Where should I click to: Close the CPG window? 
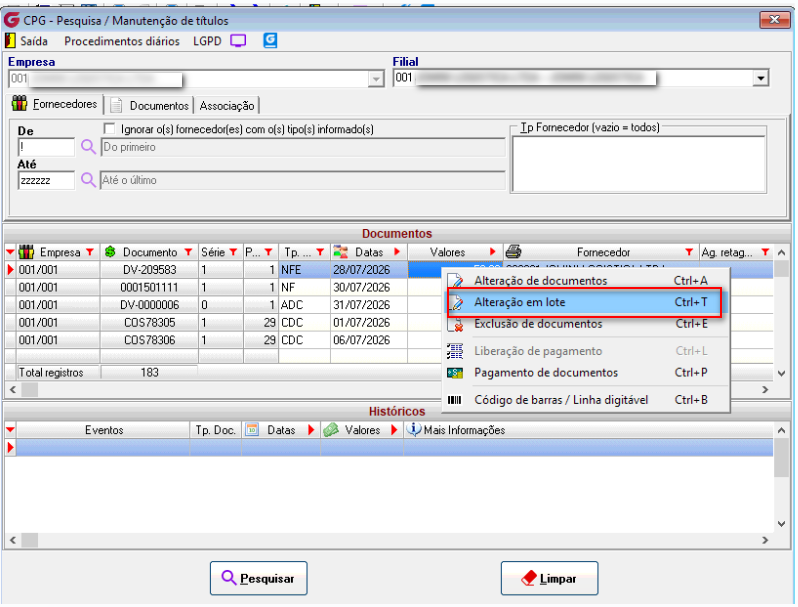(775, 20)
